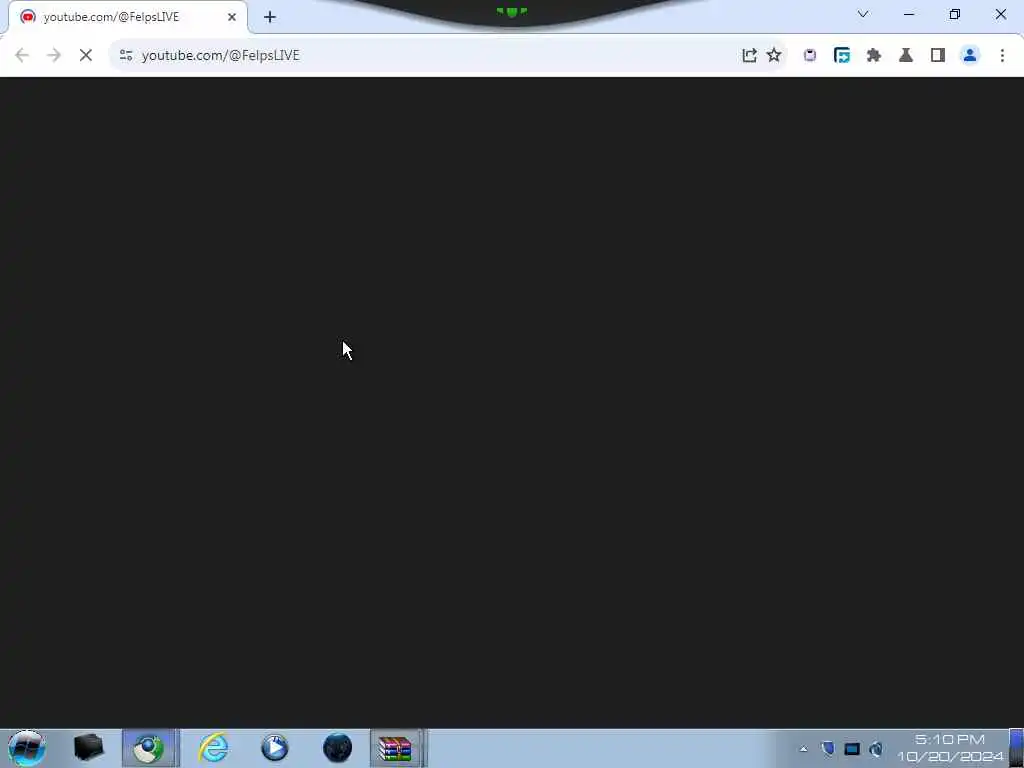Open the network tray icon

coord(852,749)
